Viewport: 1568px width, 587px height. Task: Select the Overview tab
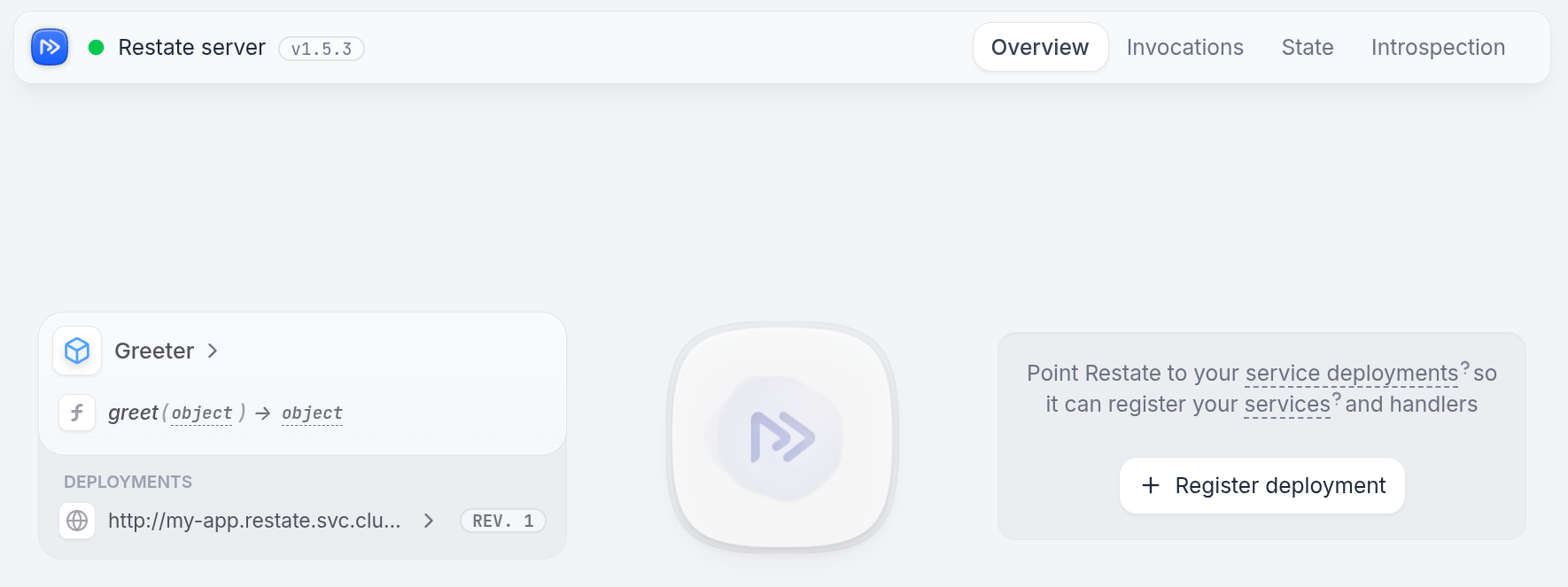coord(1040,47)
